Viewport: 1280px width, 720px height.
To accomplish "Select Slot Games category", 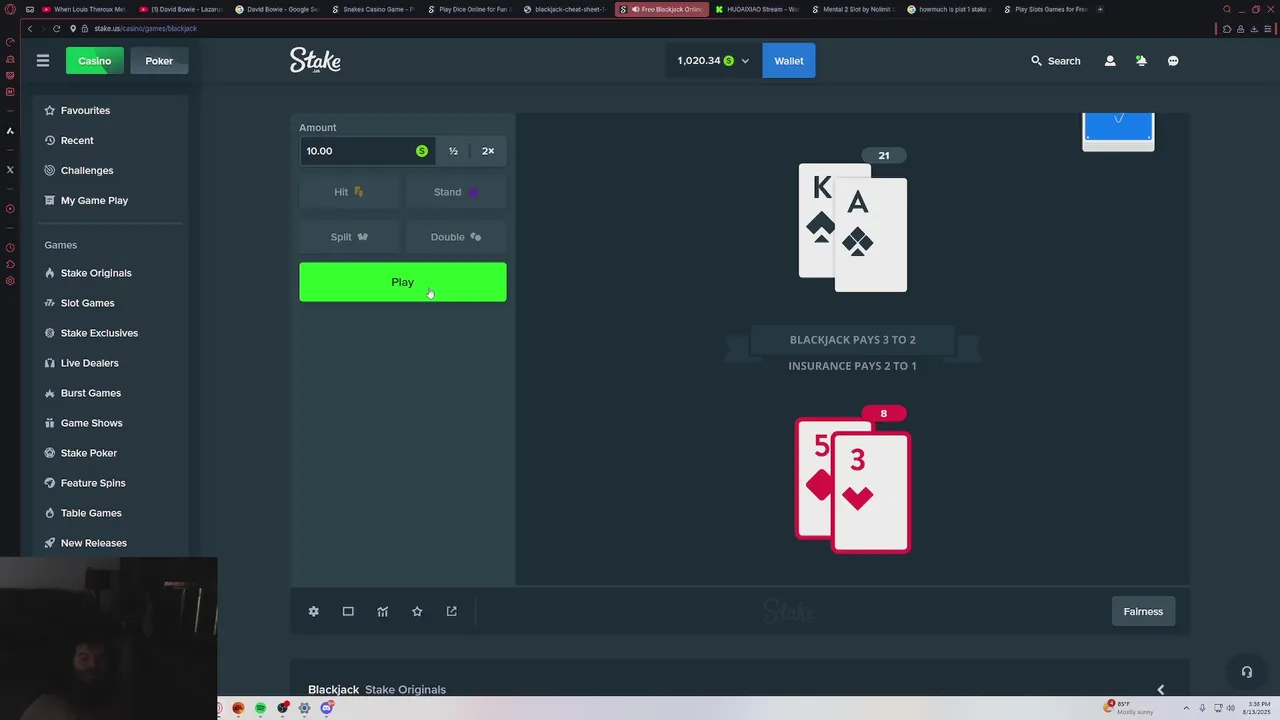I will point(110,303).
